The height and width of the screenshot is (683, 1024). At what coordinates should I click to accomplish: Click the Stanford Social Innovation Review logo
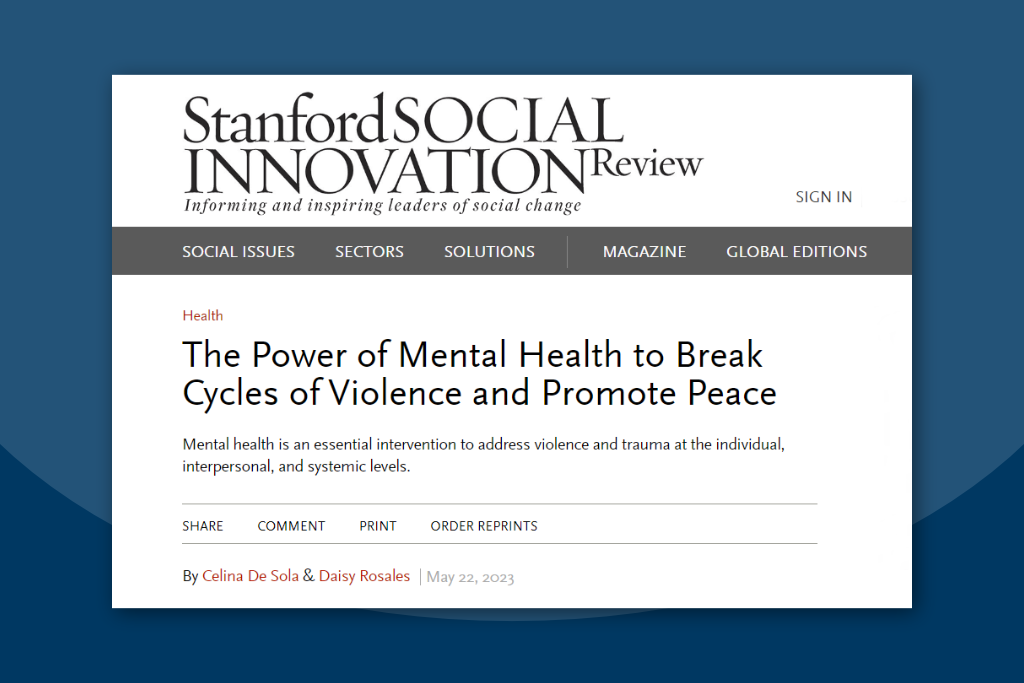tap(443, 153)
